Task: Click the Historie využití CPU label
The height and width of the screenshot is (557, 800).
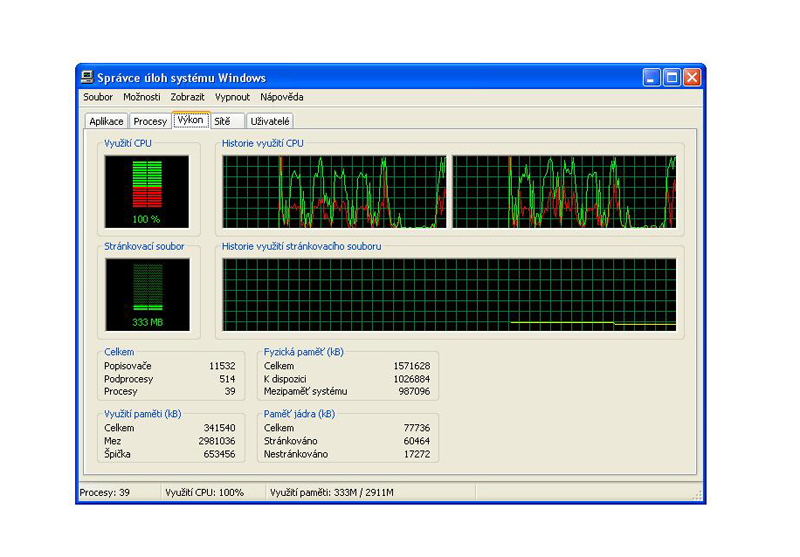Action: point(262,143)
